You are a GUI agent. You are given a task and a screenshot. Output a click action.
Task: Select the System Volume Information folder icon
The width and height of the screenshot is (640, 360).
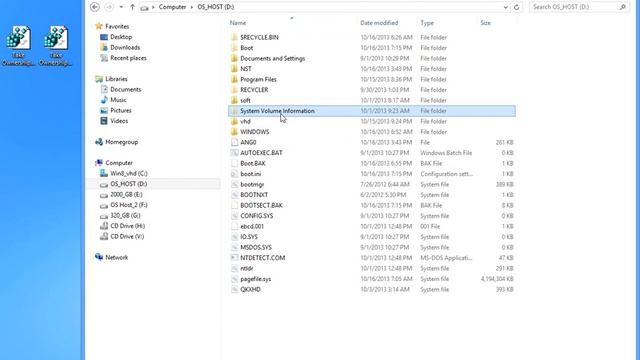point(234,111)
